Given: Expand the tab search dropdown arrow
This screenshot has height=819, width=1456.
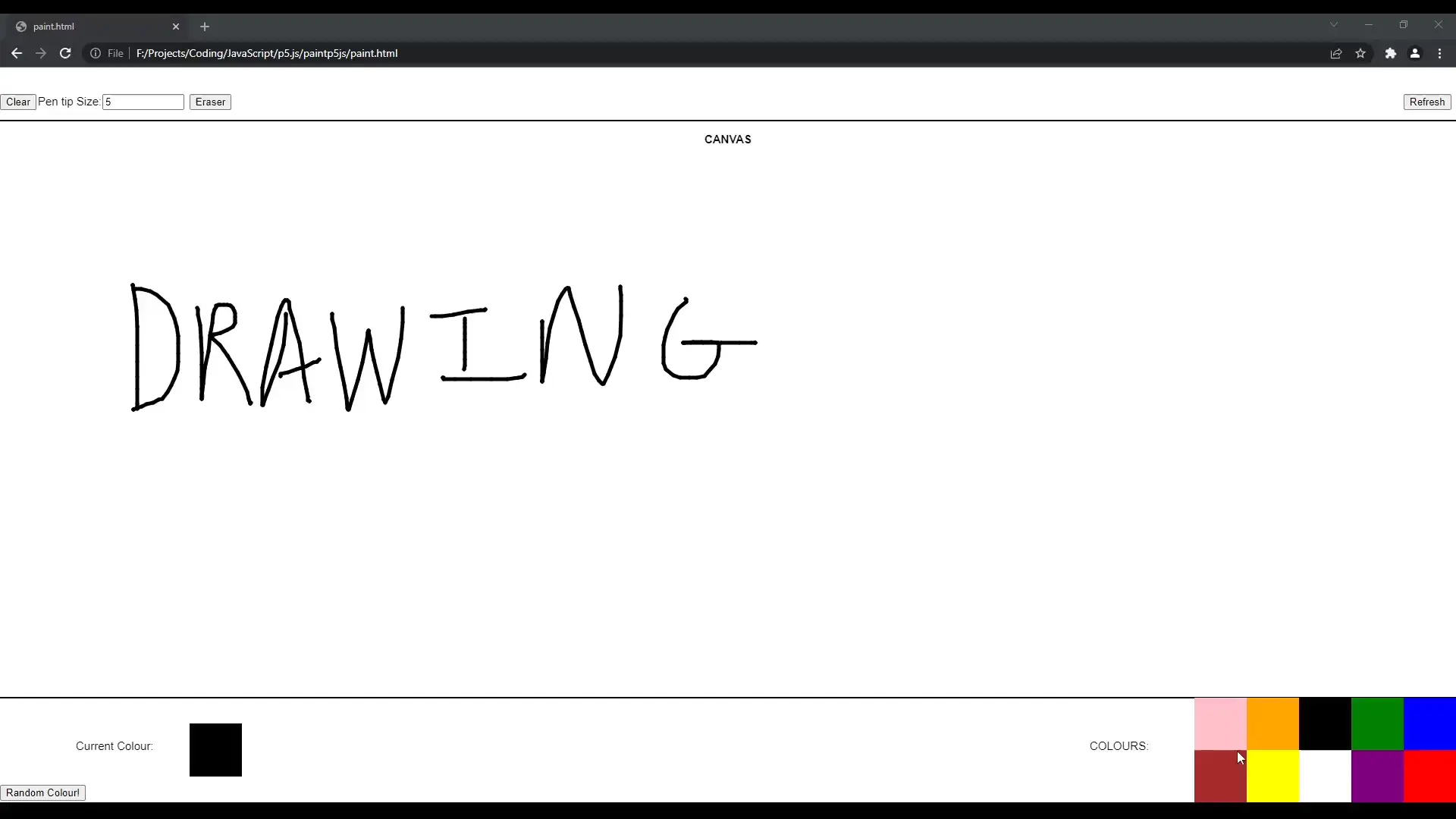Looking at the screenshot, I should point(1333,25).
